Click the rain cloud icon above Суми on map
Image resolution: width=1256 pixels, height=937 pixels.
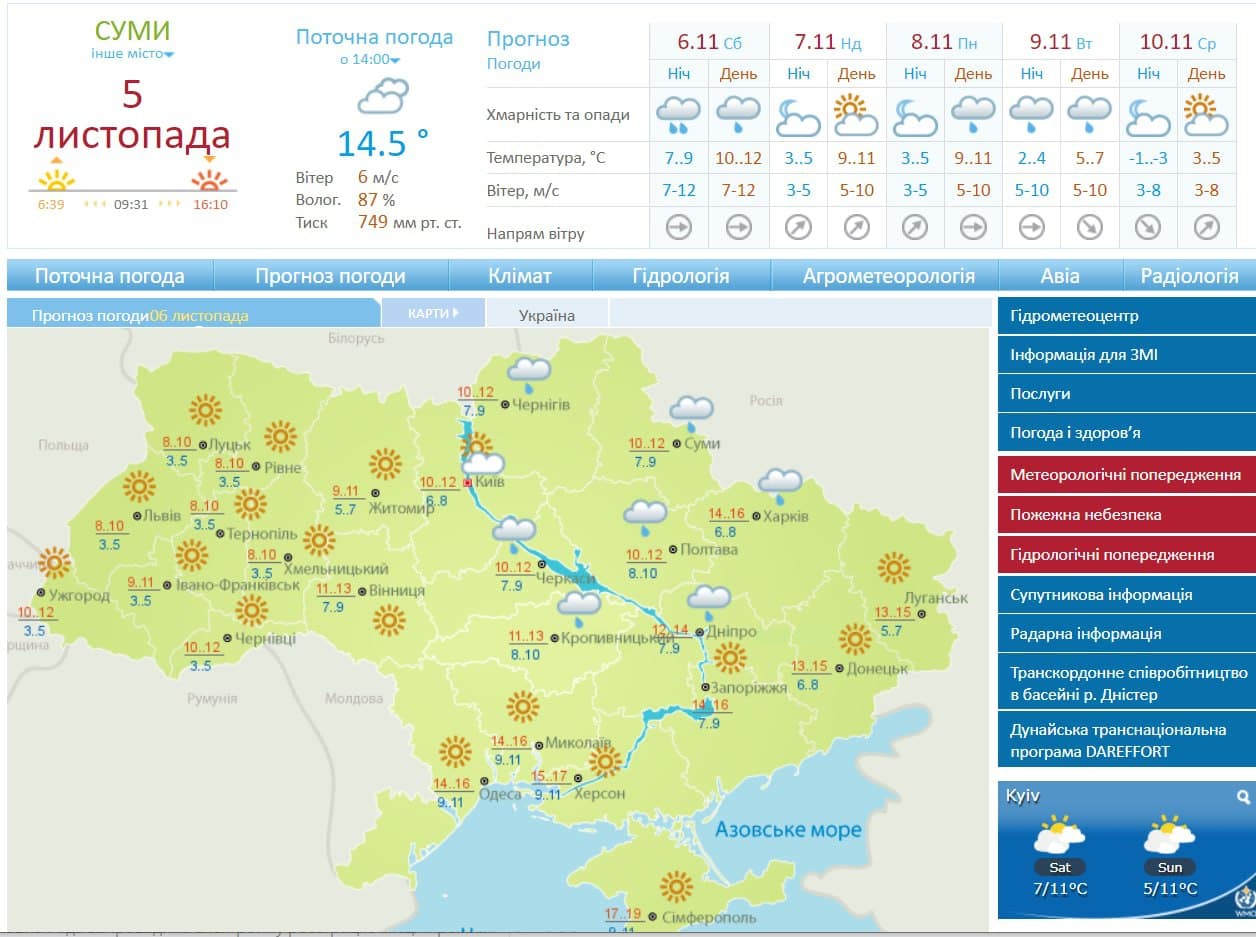[x=690, y=410]
